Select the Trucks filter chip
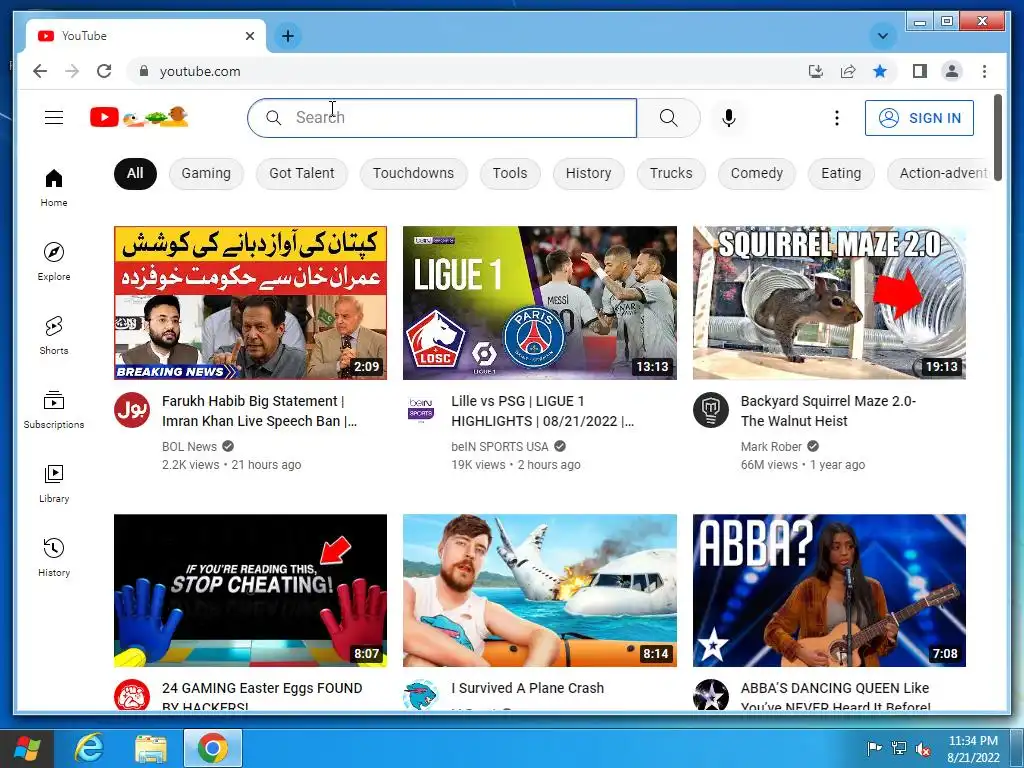 [x=671, y=173]
